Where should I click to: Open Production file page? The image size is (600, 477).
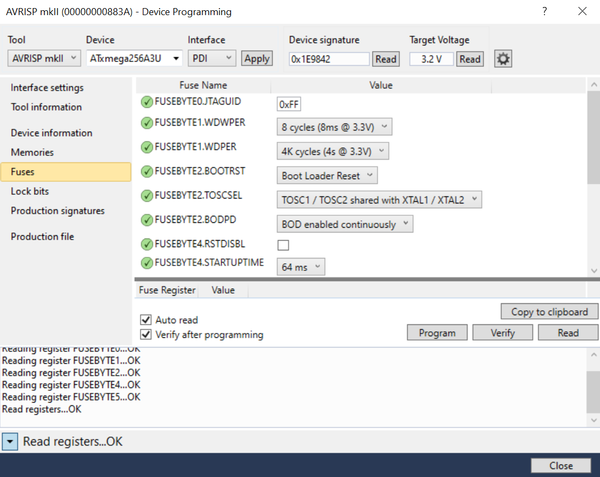(x=42, y=236)
